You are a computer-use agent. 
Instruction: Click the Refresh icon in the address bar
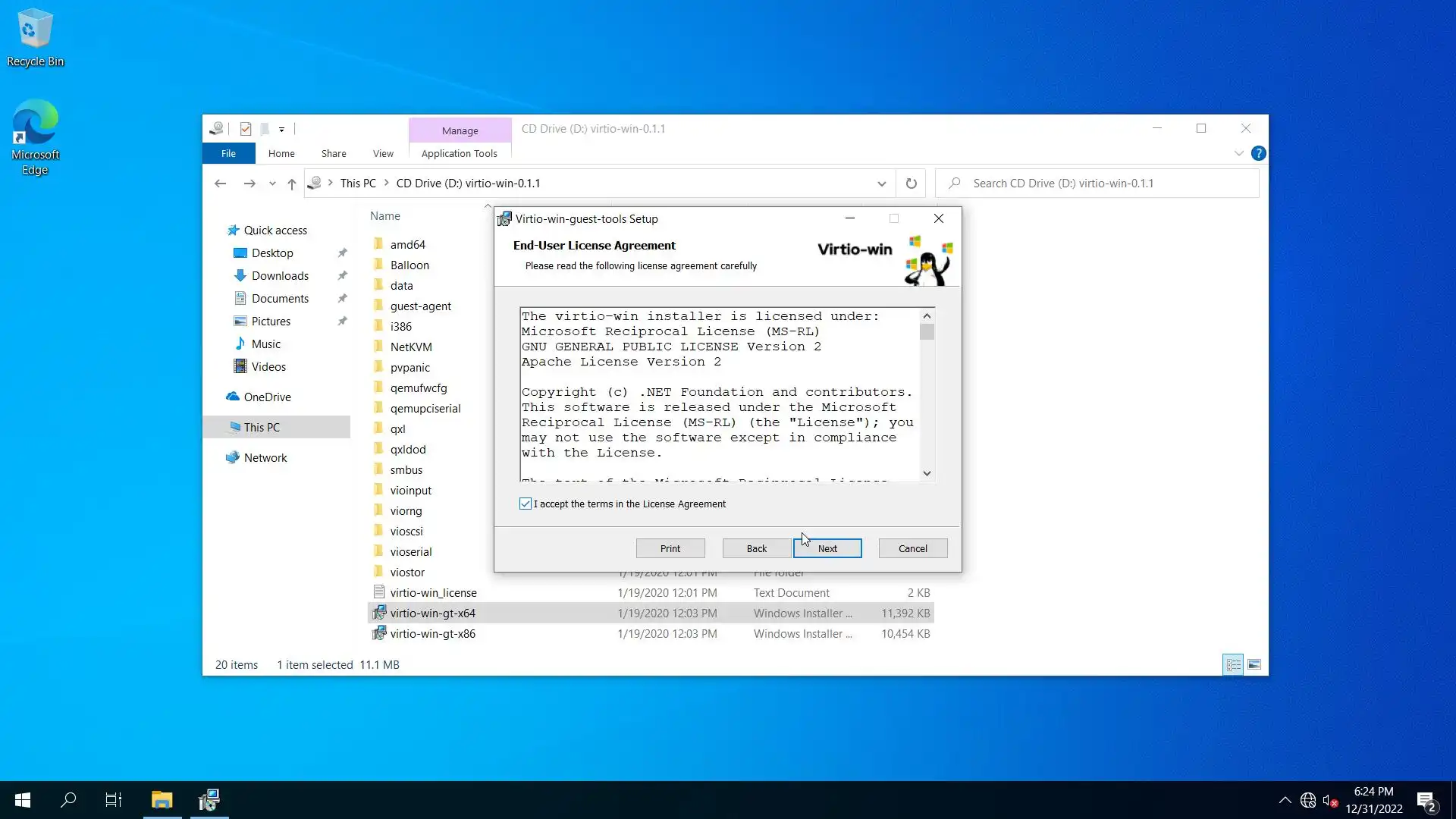click(911, 184)
